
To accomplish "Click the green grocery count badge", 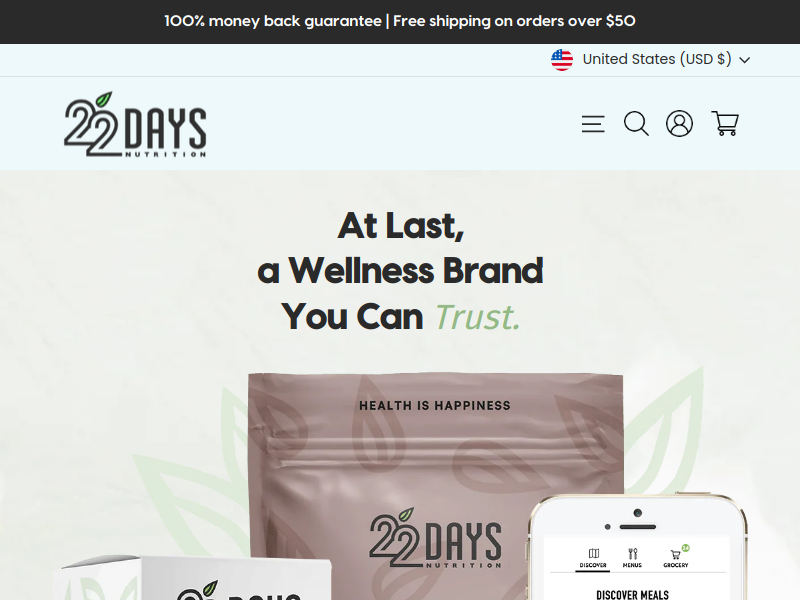I will click(686, 548).
